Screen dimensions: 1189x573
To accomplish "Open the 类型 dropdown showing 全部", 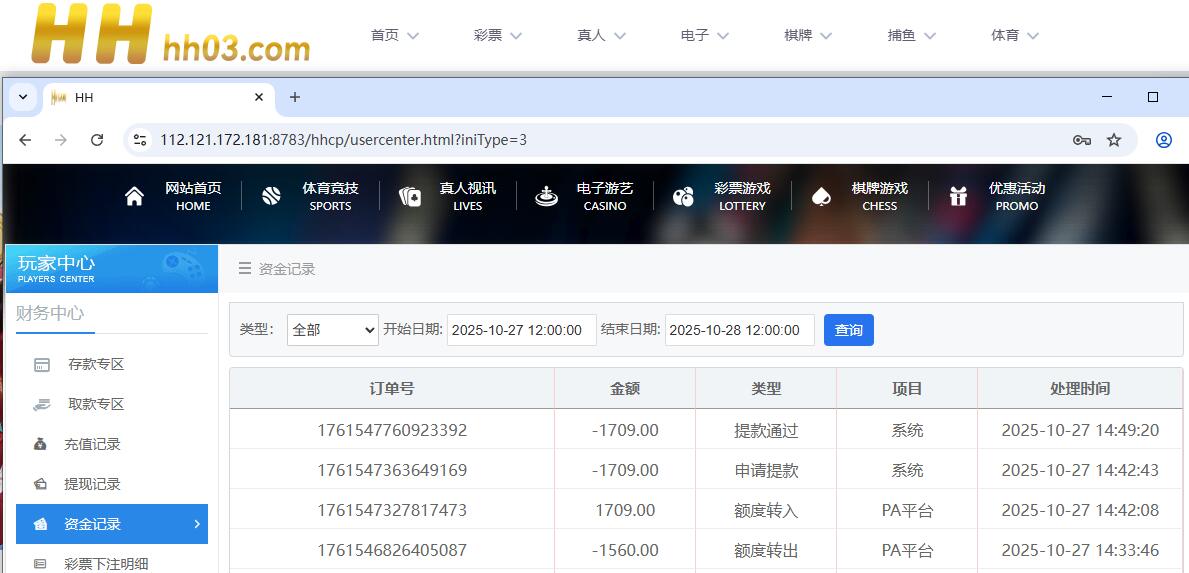I will pos(332,330).
